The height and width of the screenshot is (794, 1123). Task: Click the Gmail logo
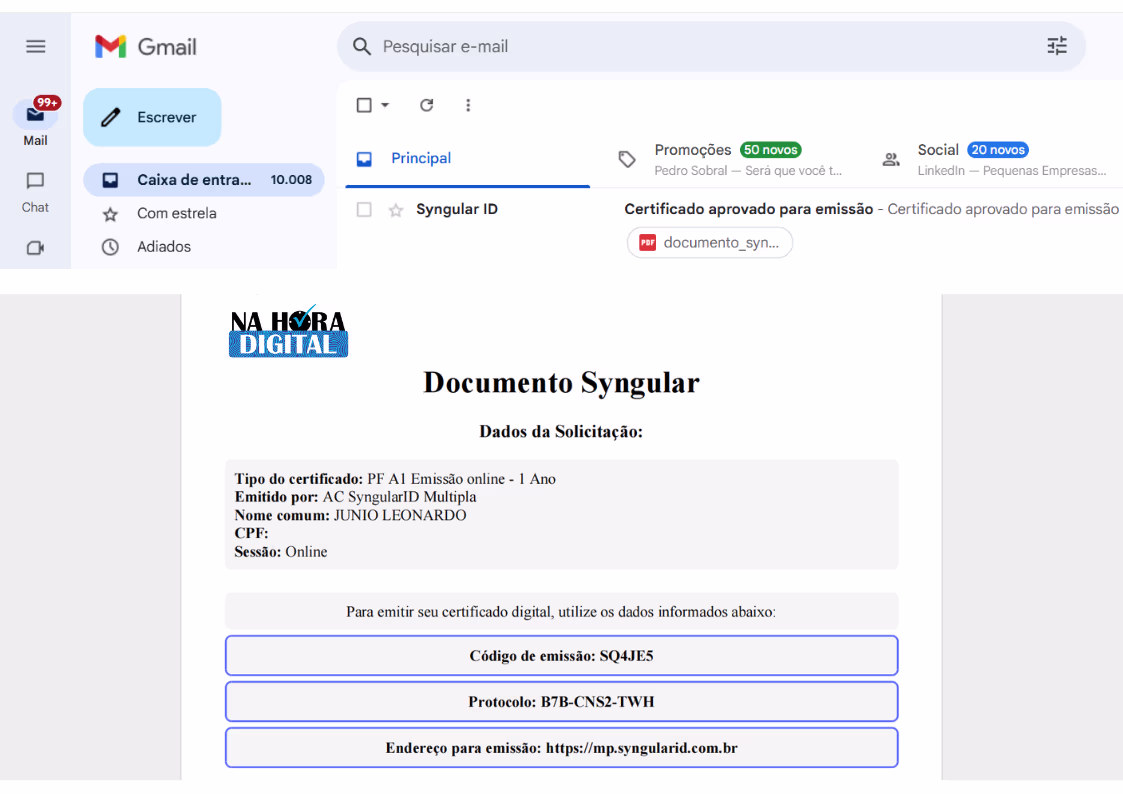145,47
